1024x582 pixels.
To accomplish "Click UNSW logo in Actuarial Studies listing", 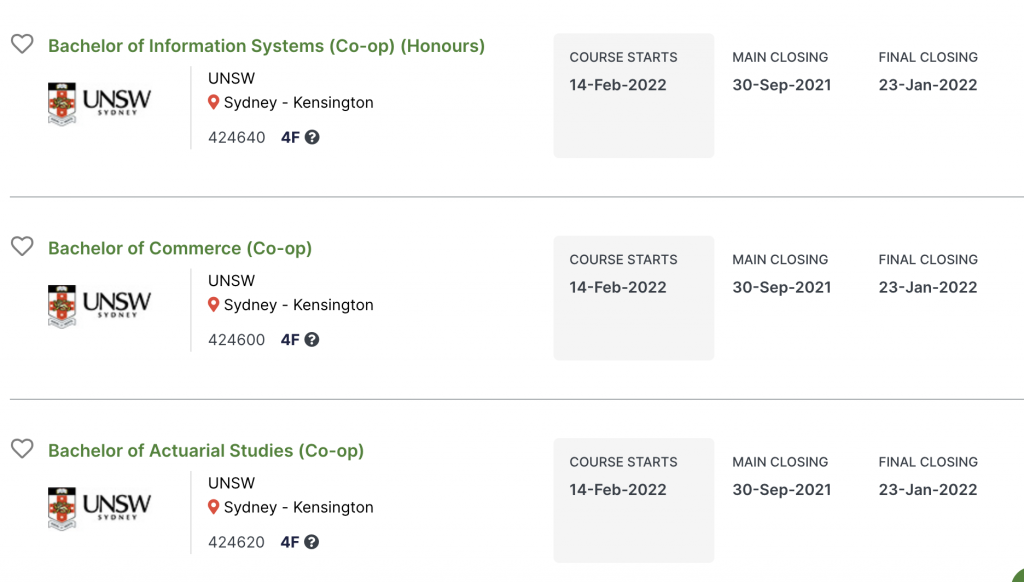I will 99,507.
